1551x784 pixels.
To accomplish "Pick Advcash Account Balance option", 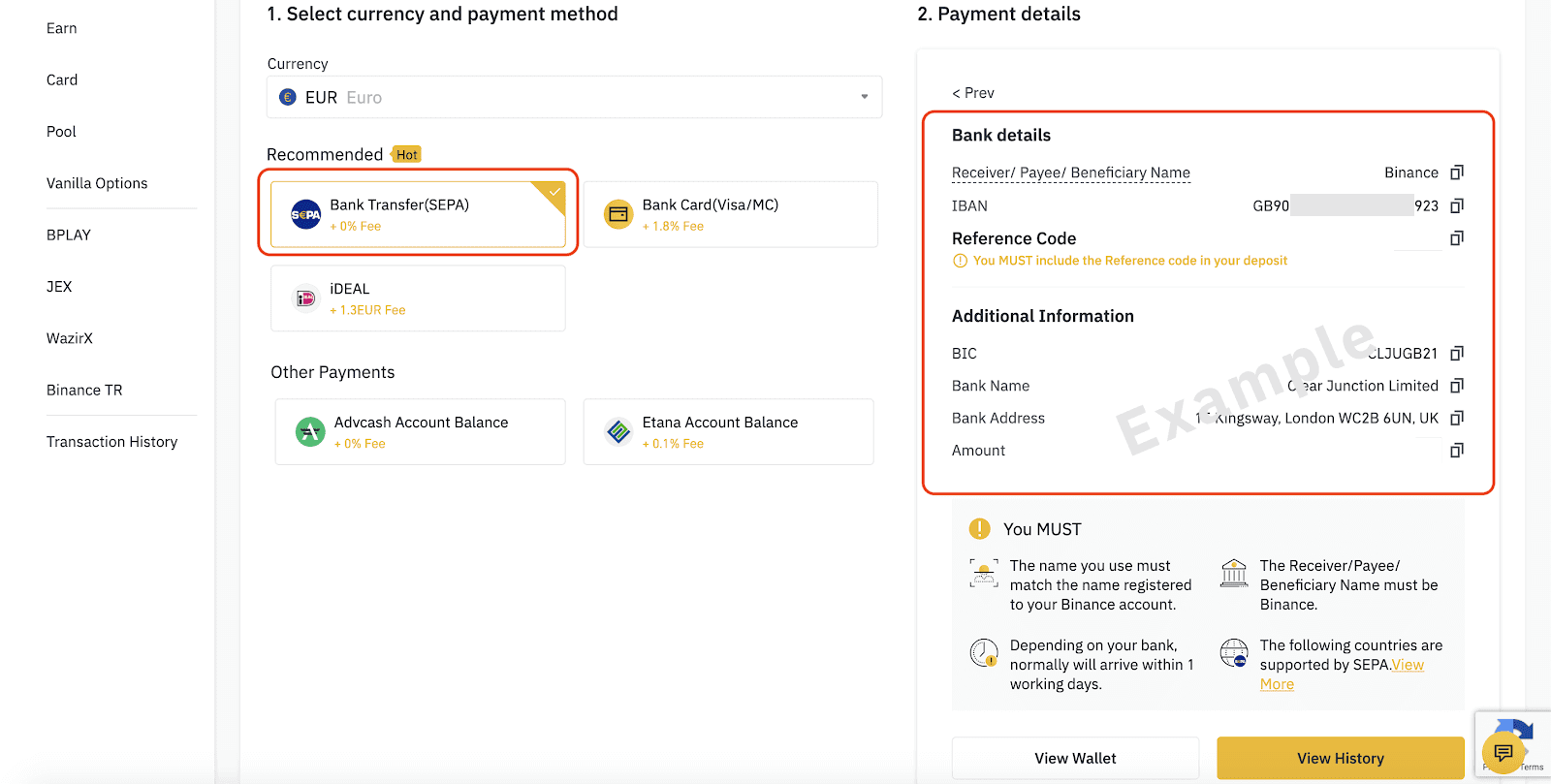I will point(420,432).
